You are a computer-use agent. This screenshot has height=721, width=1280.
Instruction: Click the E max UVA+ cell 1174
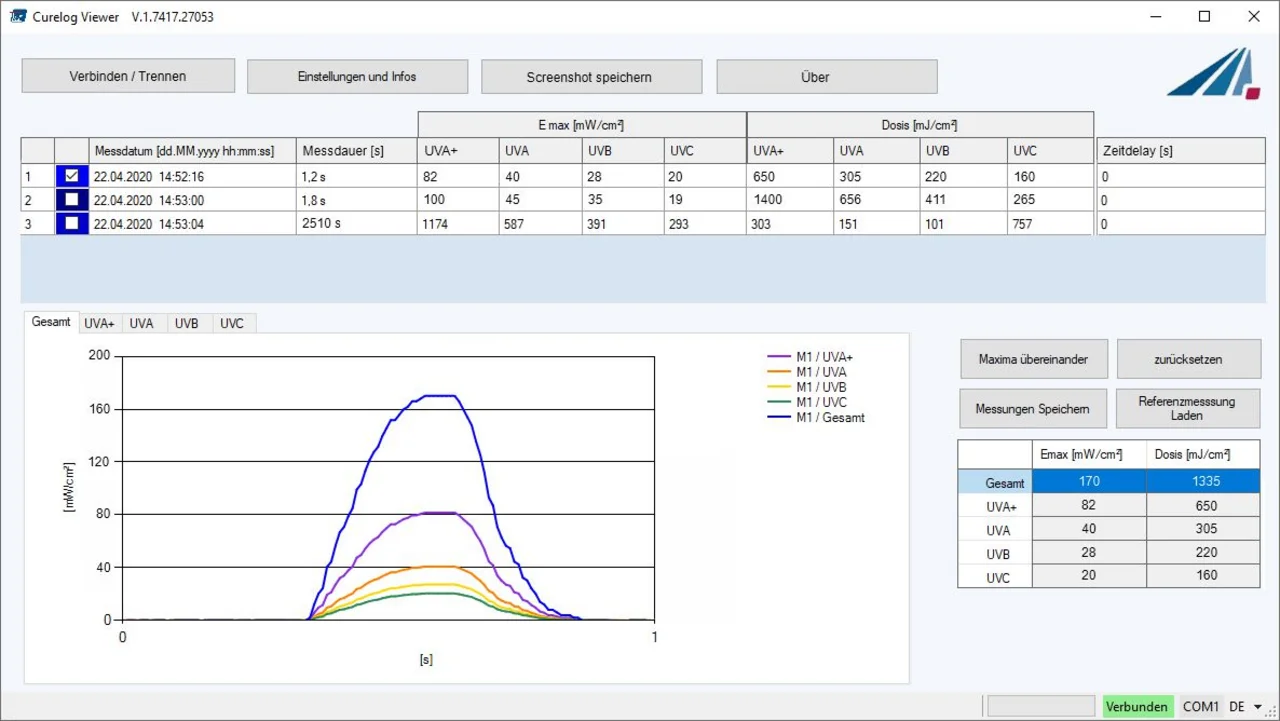(x=459, y=224)
